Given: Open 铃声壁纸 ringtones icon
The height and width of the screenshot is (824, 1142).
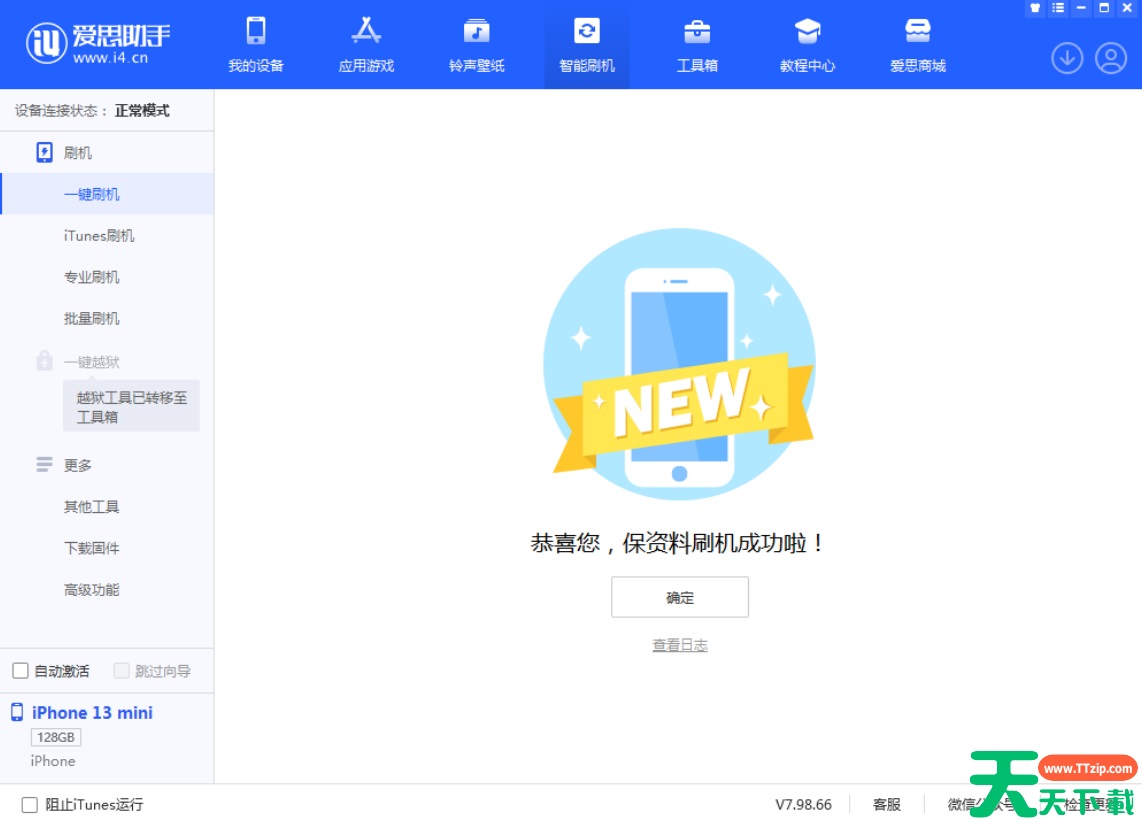Looking at the screenshot, I should tap(477, 32).
